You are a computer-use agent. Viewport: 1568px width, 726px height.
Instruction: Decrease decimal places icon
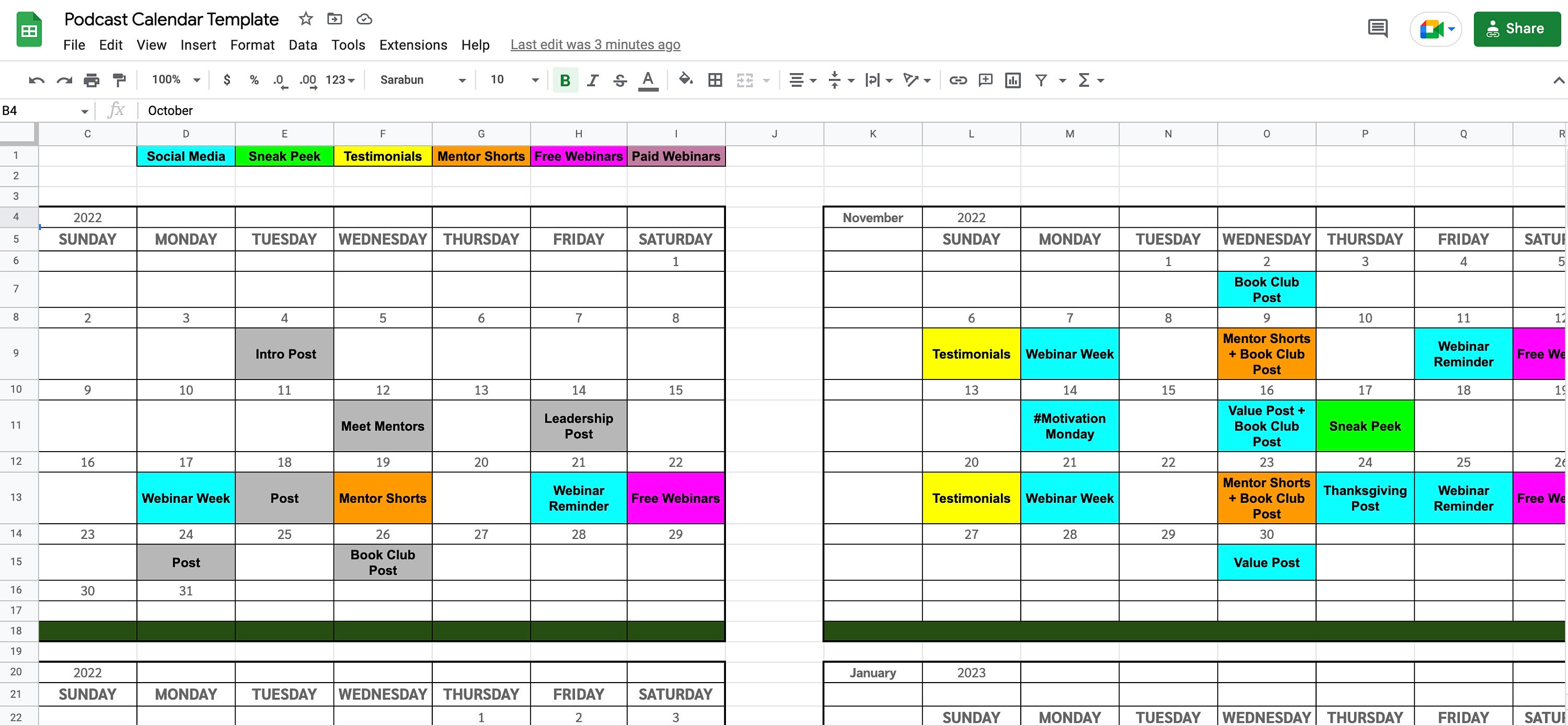(x=280, y=80)
